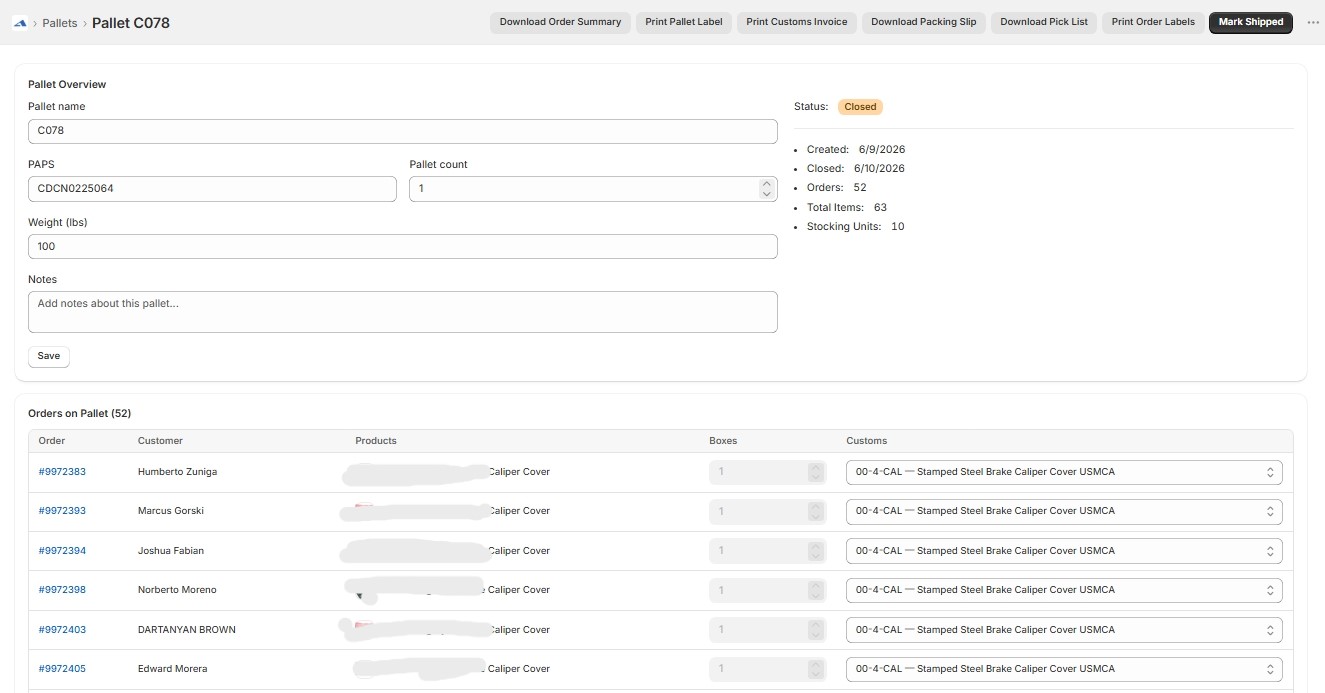The height and width of the screenshot is (693, 1325).
Task: Open order #9972398 link
Action: click(x=62, y=590)
